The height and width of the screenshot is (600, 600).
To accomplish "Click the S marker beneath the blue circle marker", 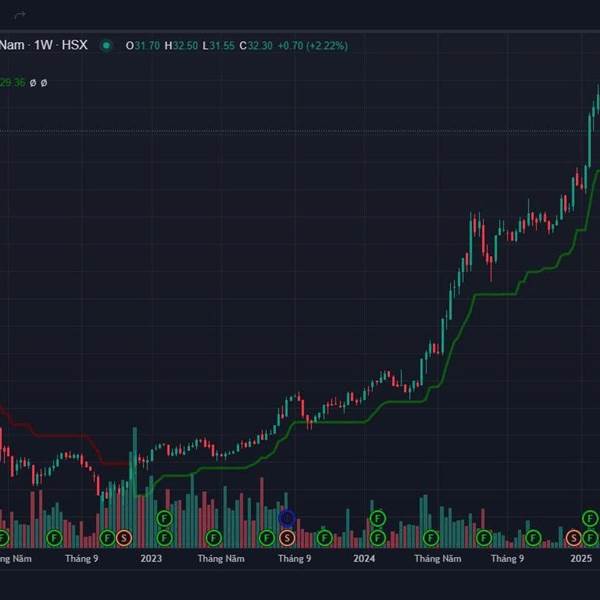I will point(287,538).
